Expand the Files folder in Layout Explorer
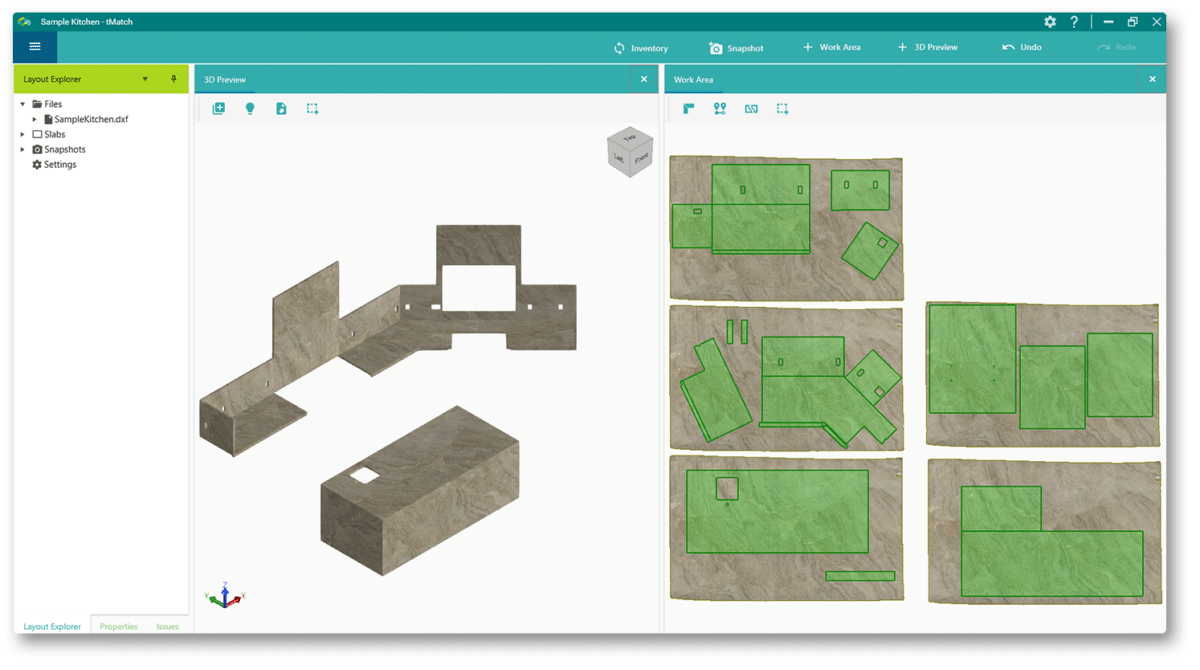Viewport: 1200px width, 670px height. 22,103
